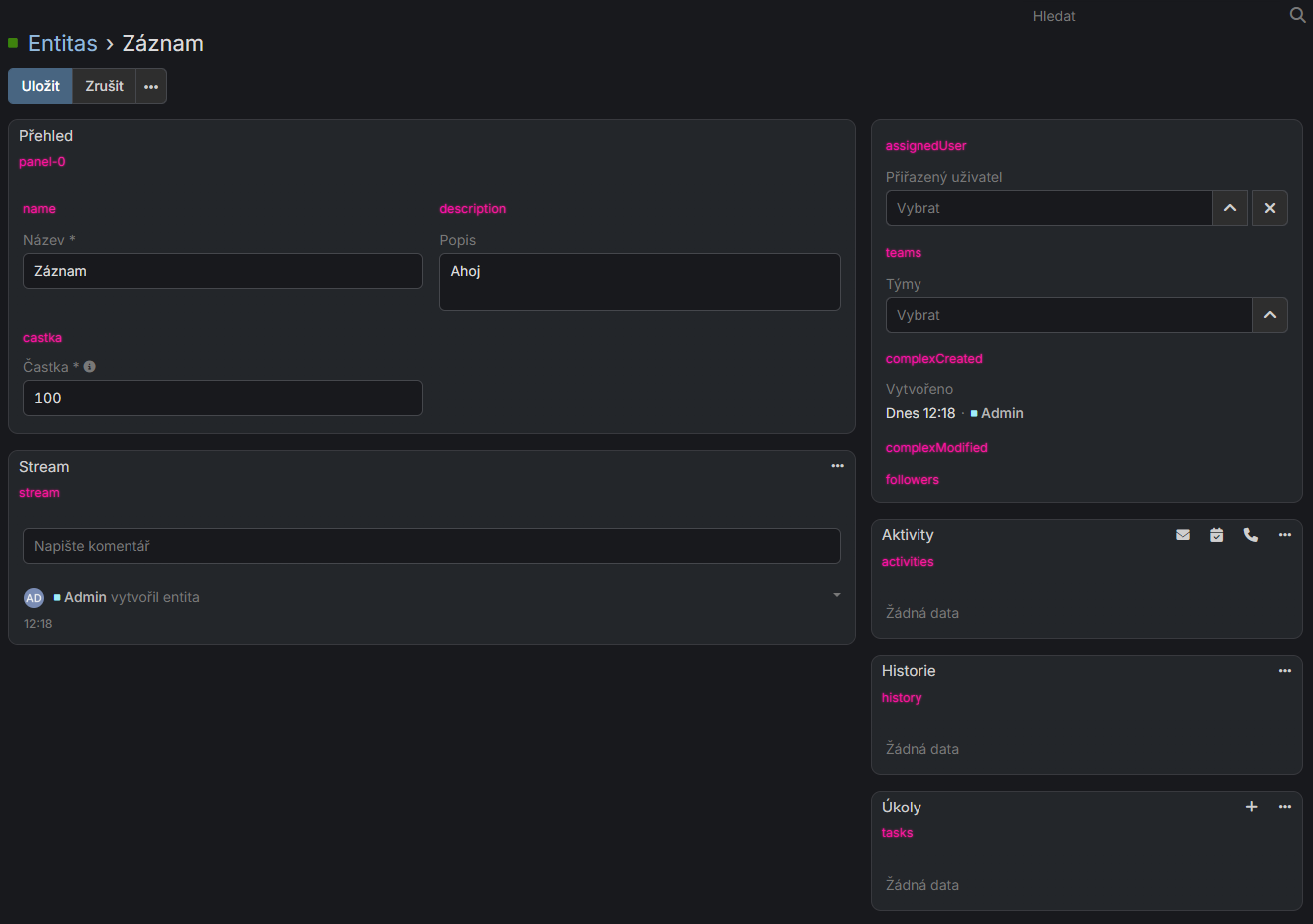The height and width of the screenshot is (924, 1313).
Task: Open Úkoly panel three-dot menu
Action: tap(1284, 807)
